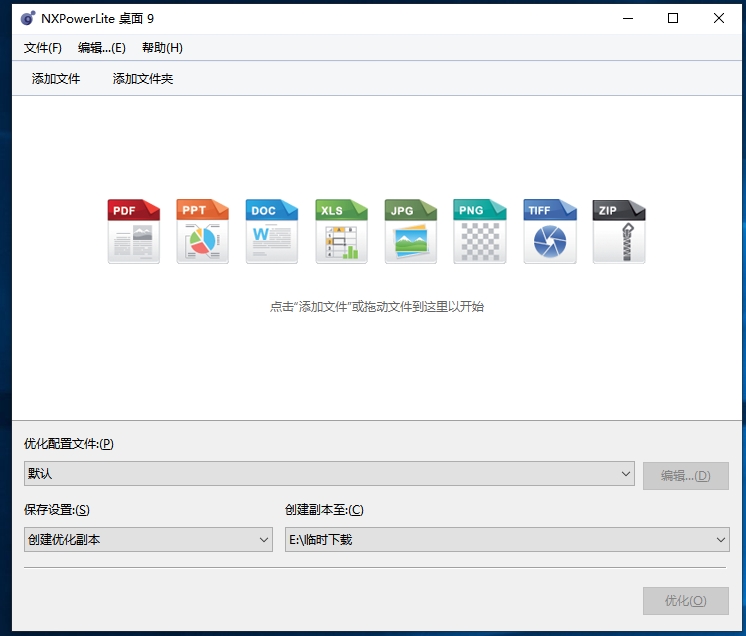
Task: Open the 编辑...(E) menu
Action: [x=102, y=48]
